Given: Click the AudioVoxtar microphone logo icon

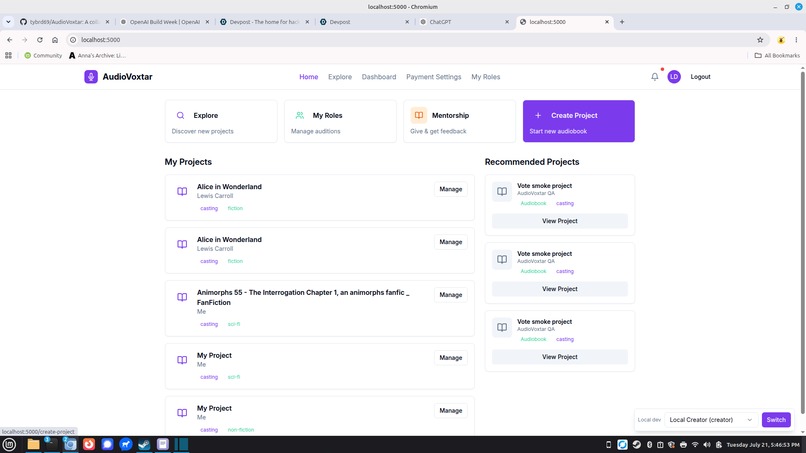Looking at the screenshot, I should click(x=91, y=77).
